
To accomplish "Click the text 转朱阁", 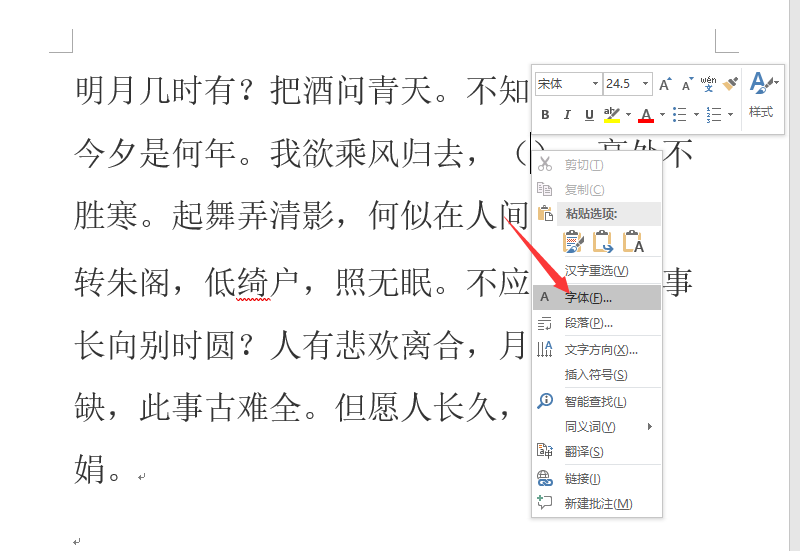I will pyautogui.click(x=122, y=283).
